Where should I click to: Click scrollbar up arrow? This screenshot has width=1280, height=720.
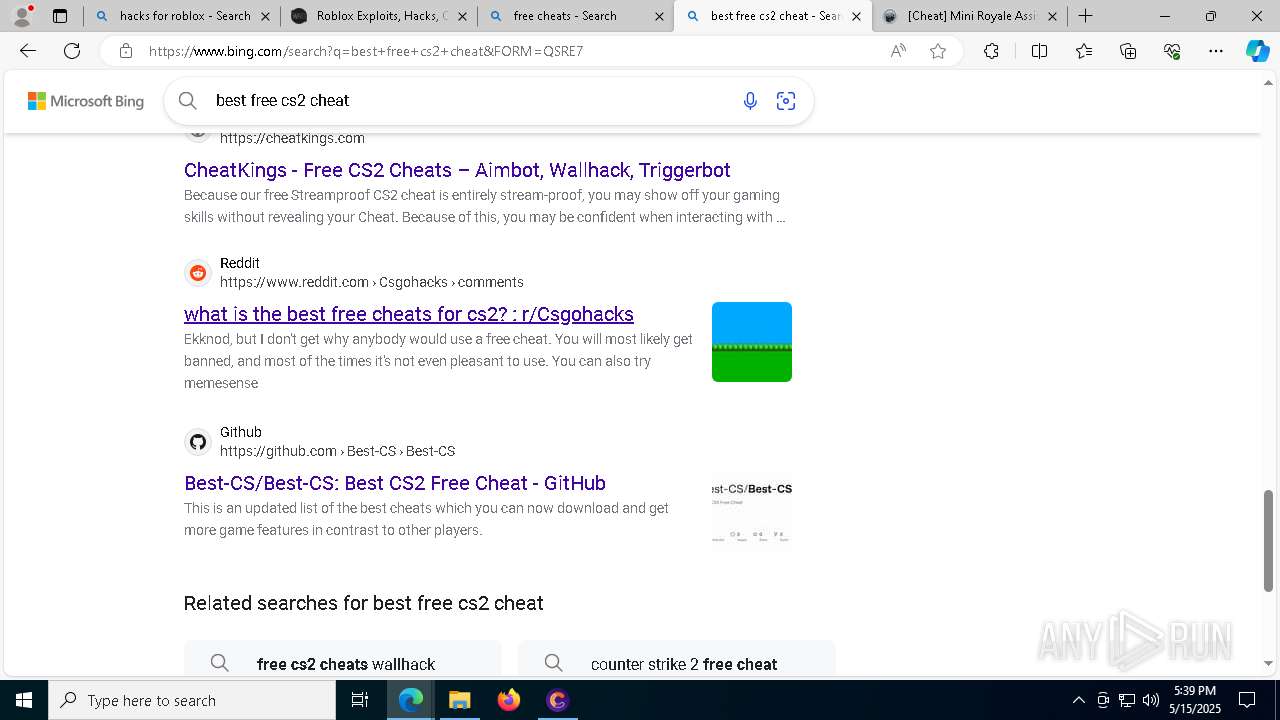[1269, 83]
